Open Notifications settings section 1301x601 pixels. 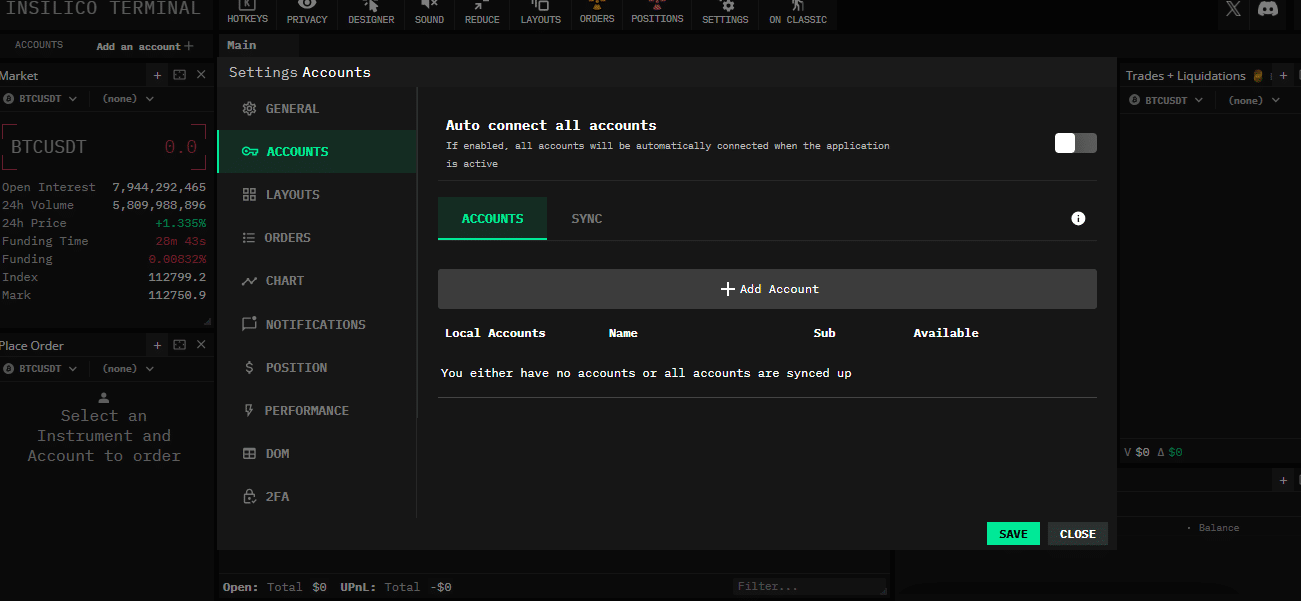(317, 325)
